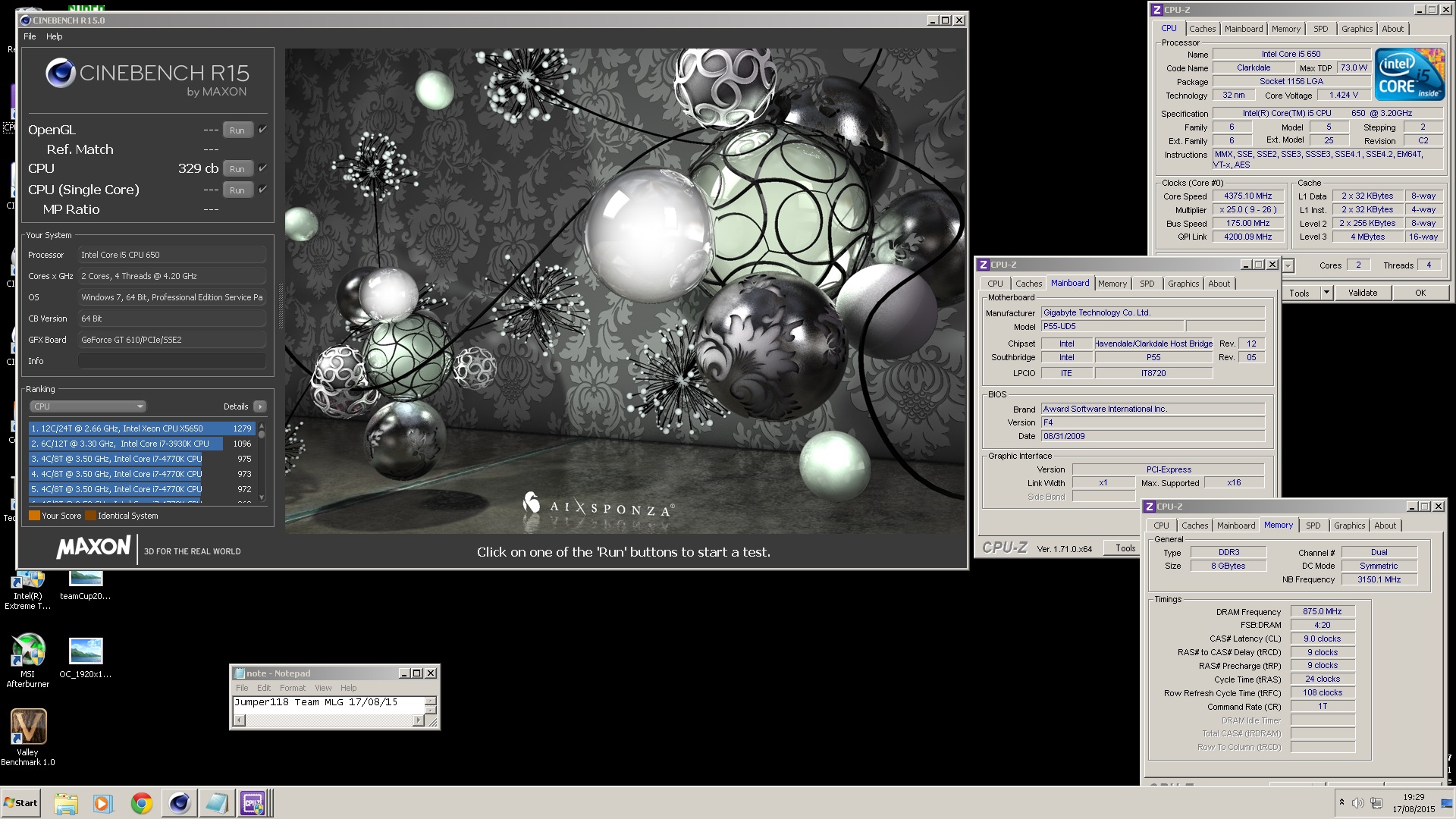Run the CPU (Single Core) benchmark
This screenshot has height=819, width=1456.
point(237,190)
